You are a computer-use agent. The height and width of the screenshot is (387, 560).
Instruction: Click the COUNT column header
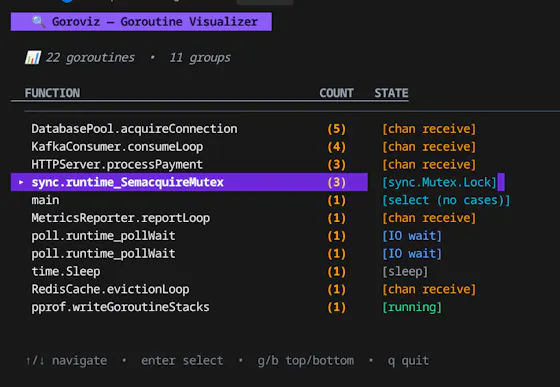coord(336,93)
